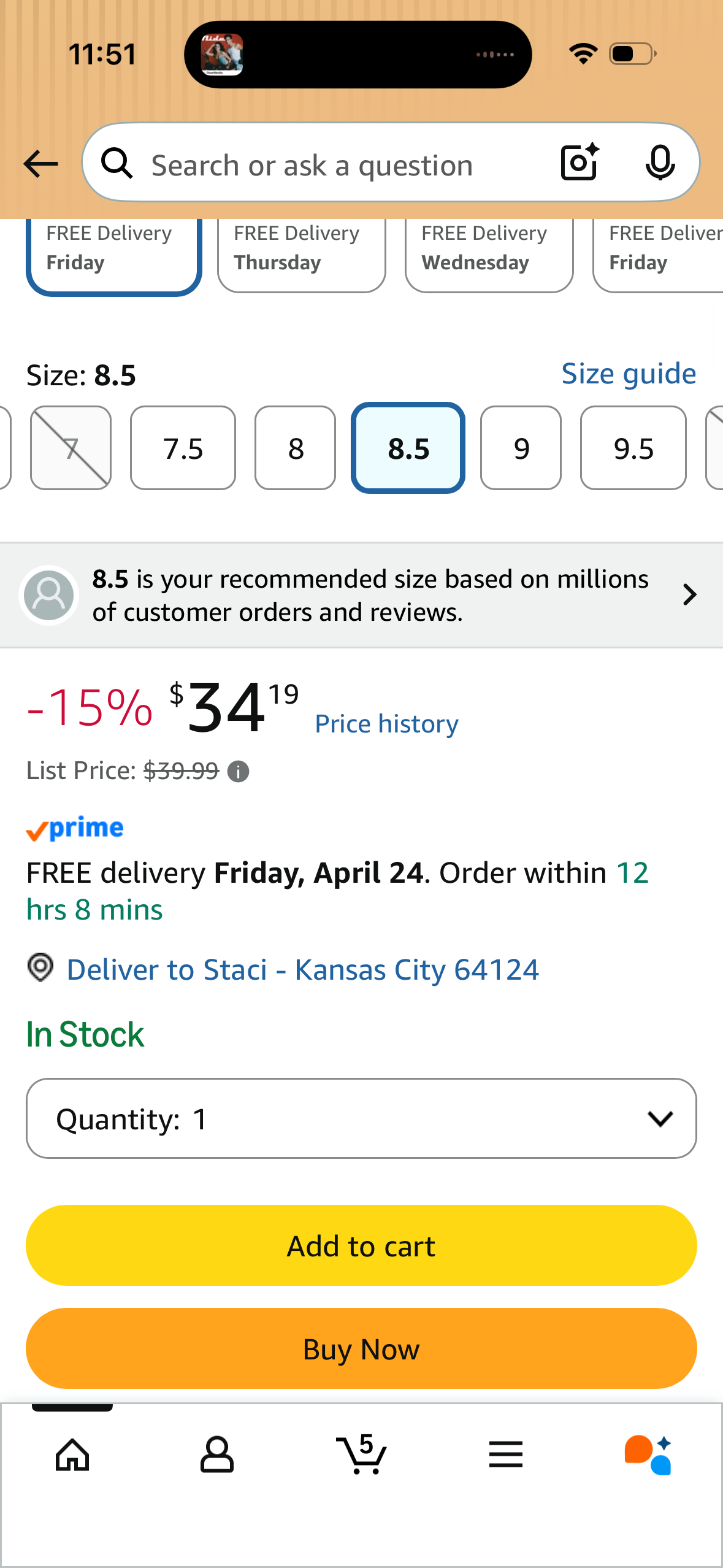This screenshot has width=723, height=1568.
Task: Select size 9.5
Action: [633, 448]
